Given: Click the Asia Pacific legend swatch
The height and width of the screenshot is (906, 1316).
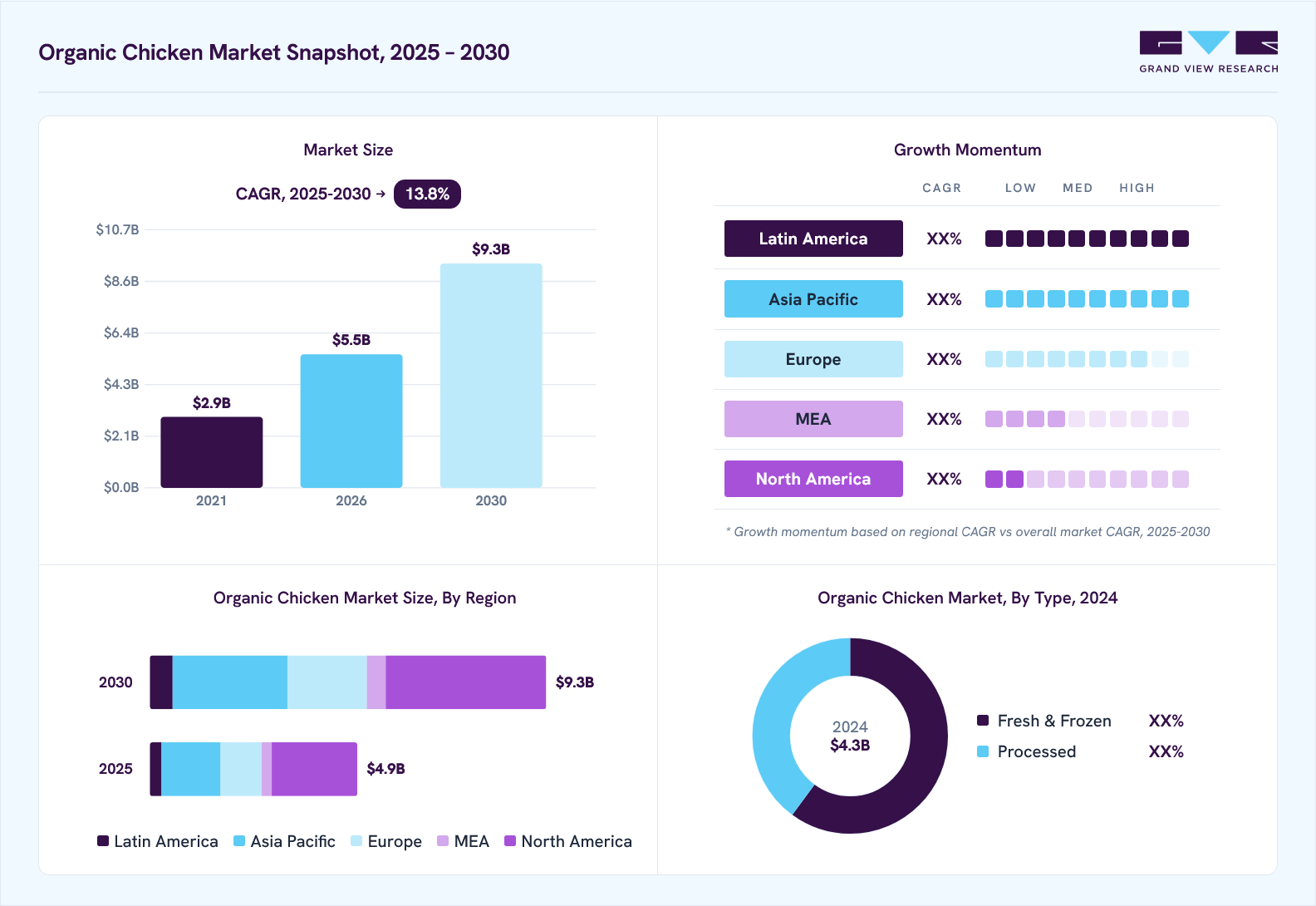Looking at the screenshot, I should tap(239, 841).
